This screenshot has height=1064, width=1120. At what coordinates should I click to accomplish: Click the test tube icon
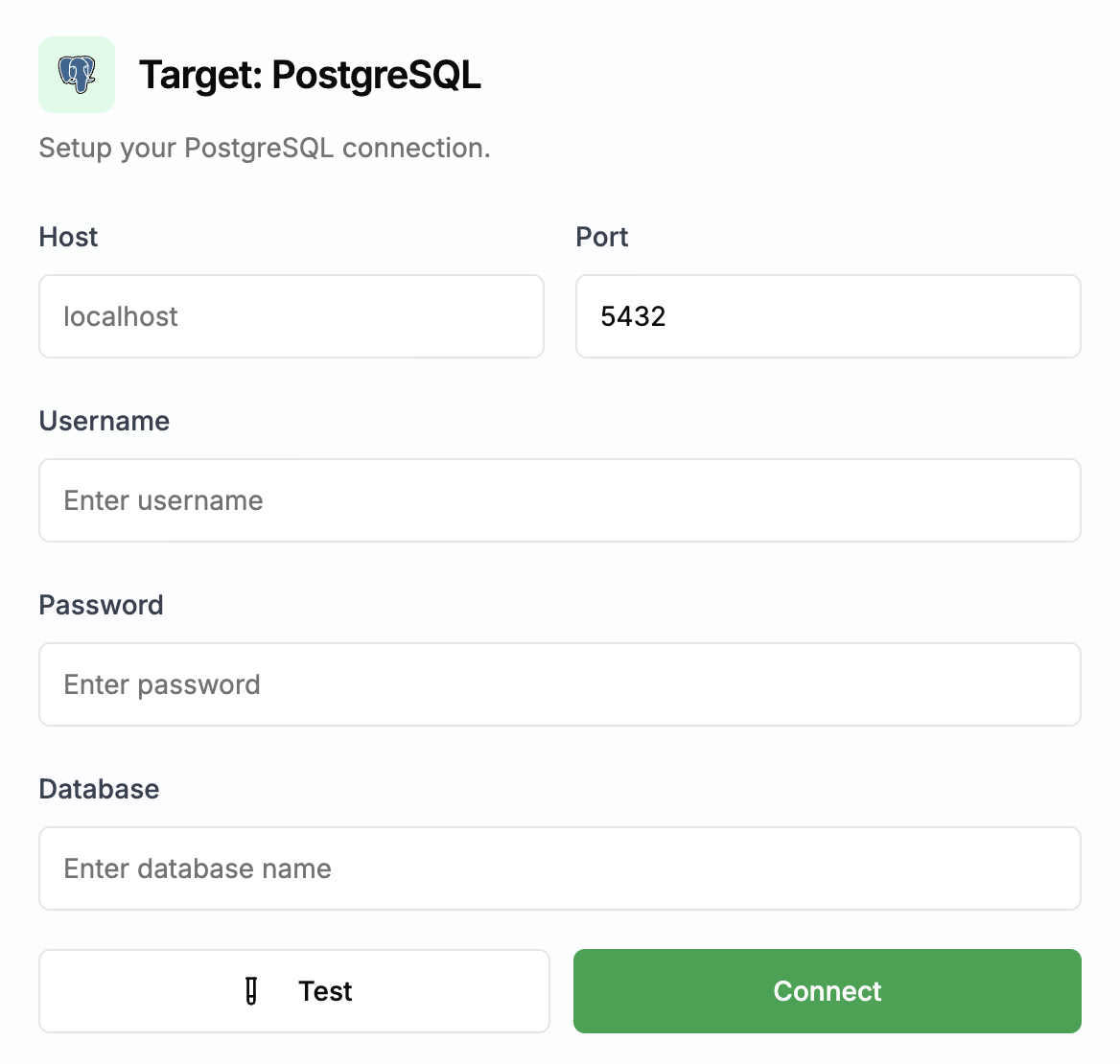[251, 990]
